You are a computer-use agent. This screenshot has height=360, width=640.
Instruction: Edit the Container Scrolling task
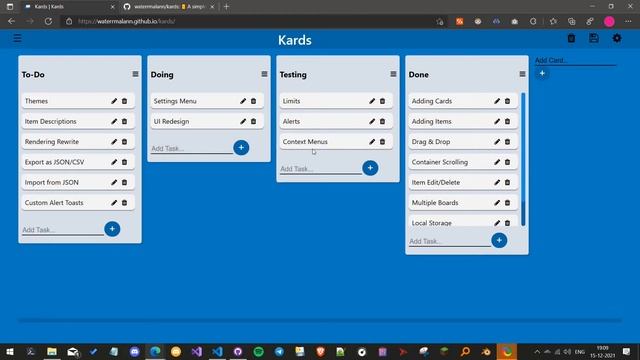497,162
